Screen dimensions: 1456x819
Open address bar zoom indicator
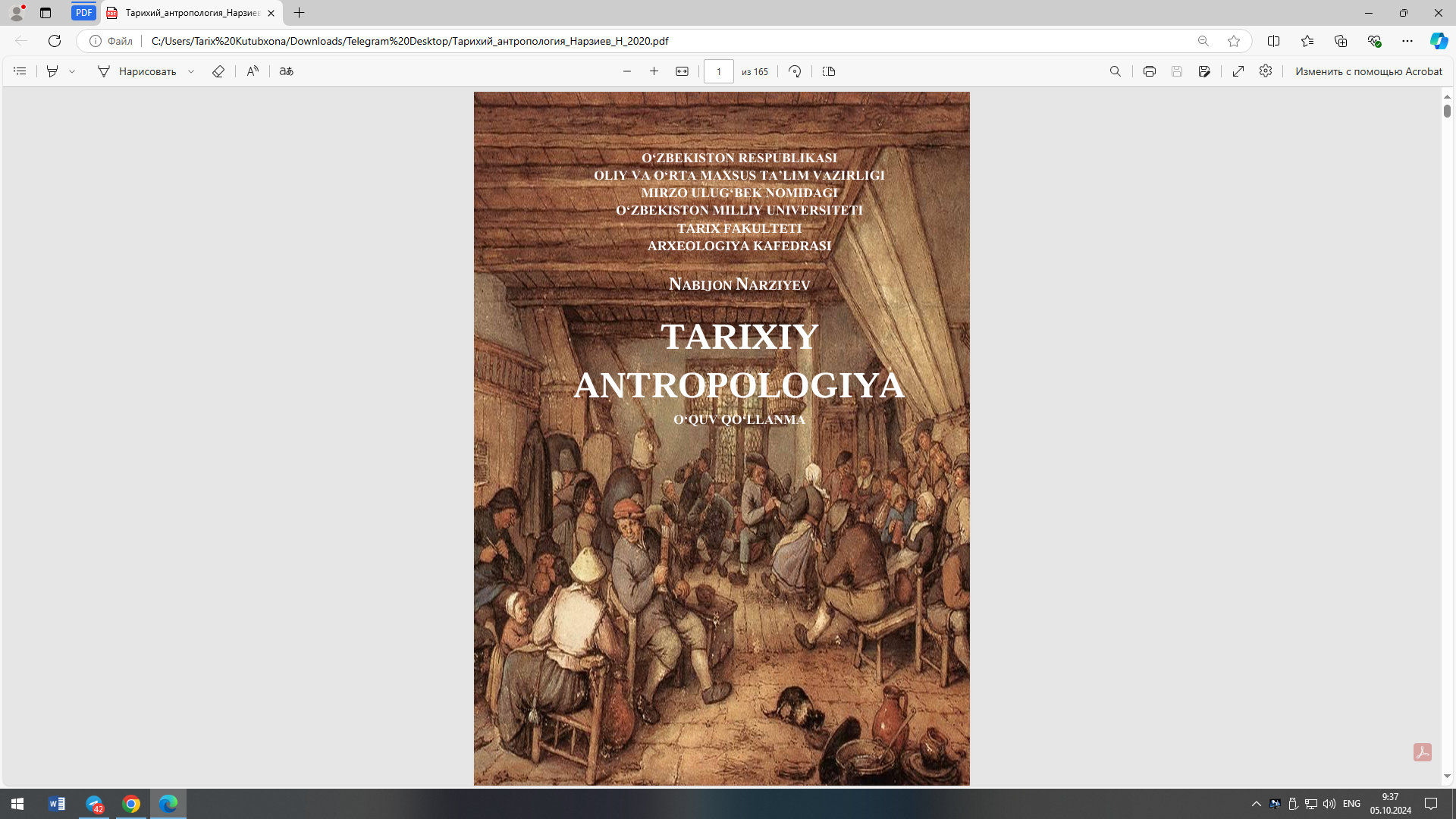pos(1203,41)
